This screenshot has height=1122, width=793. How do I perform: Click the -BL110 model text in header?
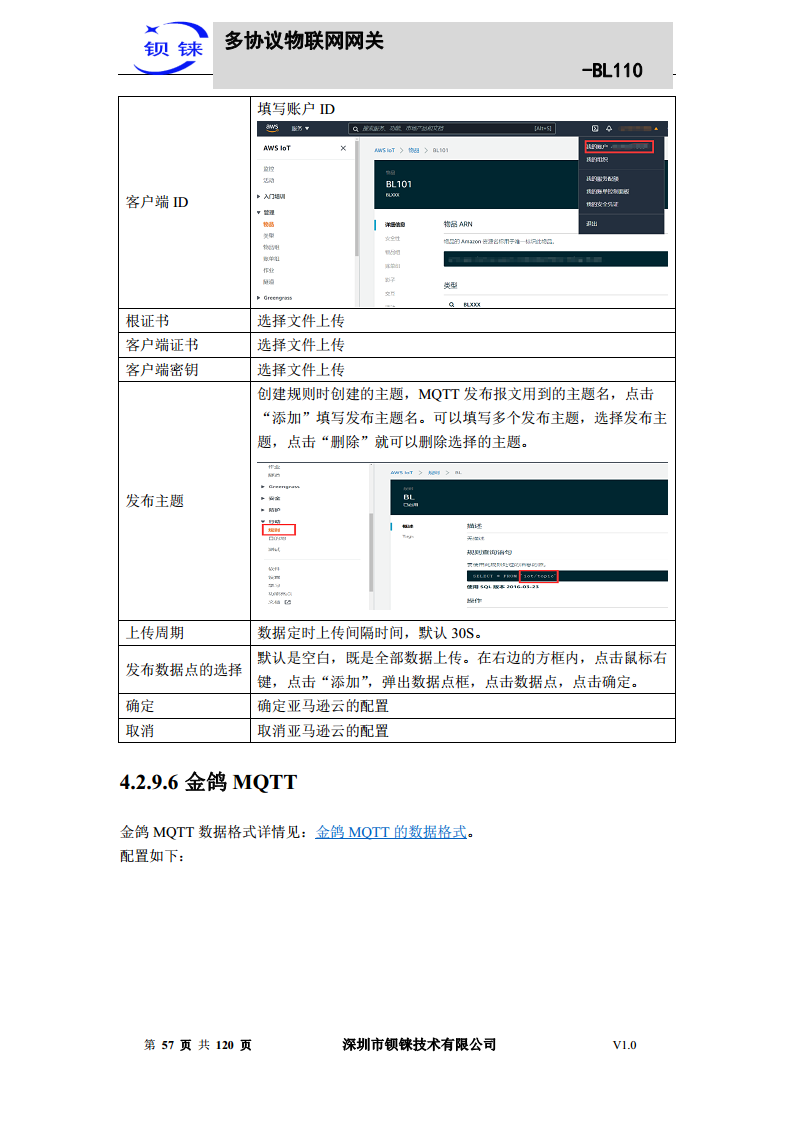click(x=613, y=70)
